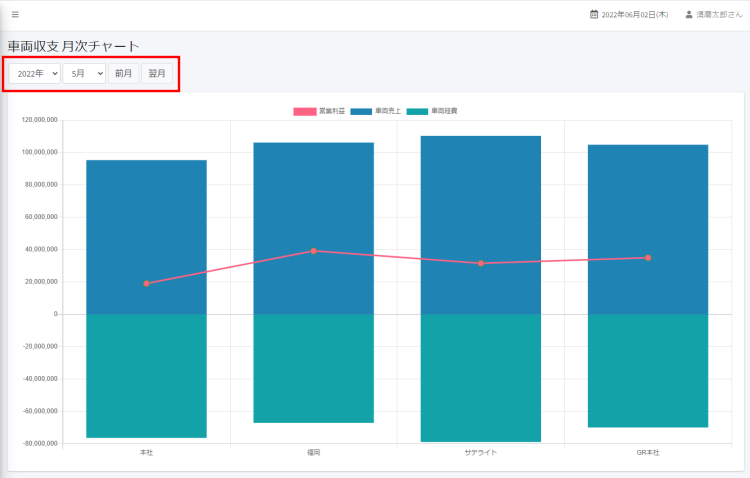This screenshot has height=478, width=750.
Task: Click the calendar icon beside the date
Action: click(594, 15)
